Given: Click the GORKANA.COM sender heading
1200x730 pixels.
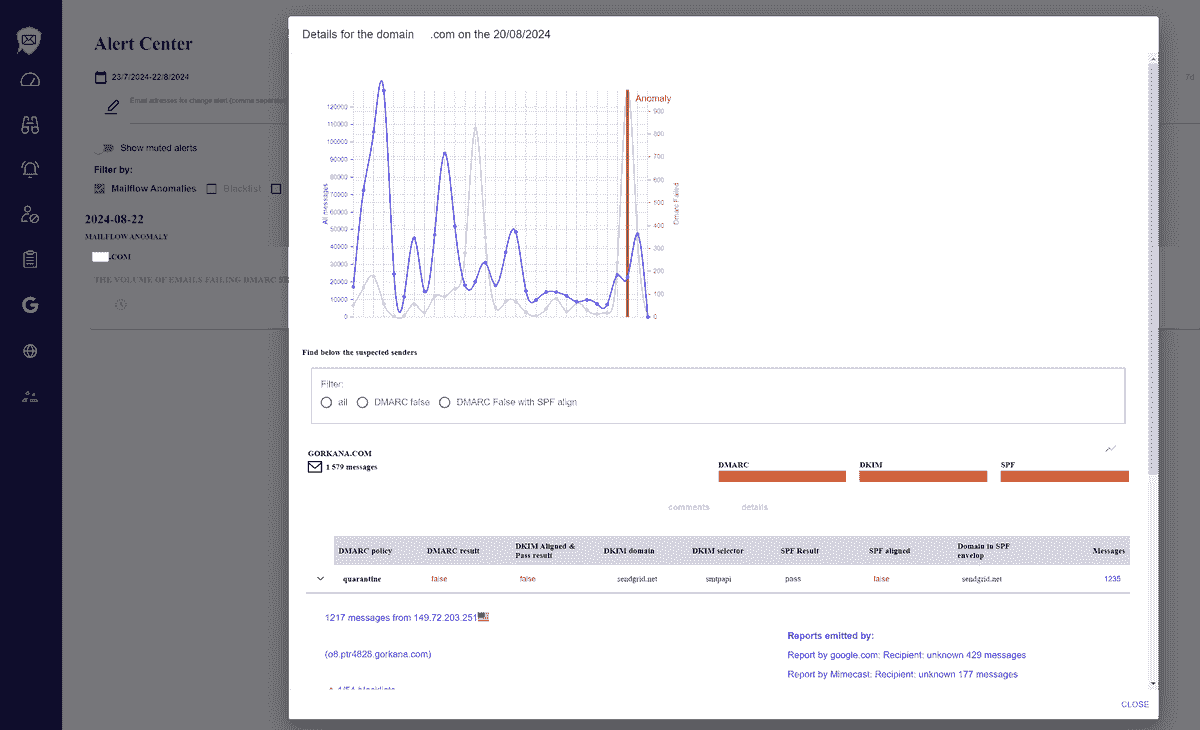Looking at the screenshot, I should (x=340, y=453).
